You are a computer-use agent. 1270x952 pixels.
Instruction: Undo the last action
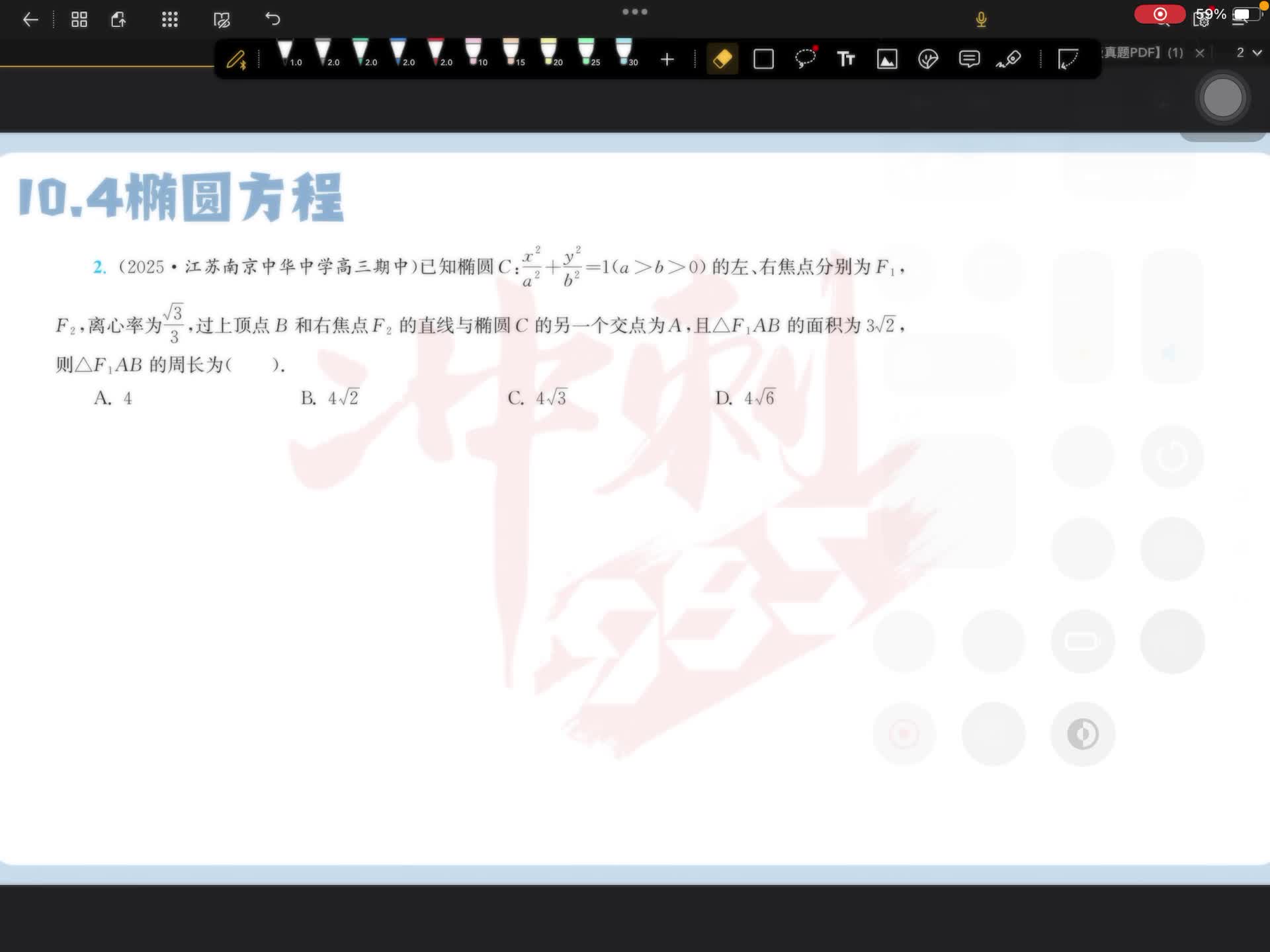pos(273,19)
